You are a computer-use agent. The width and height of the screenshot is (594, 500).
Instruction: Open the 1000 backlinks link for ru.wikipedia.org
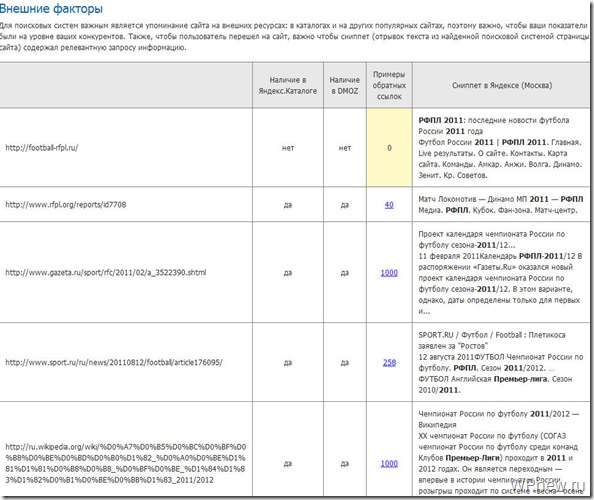pyautogui.click(x=389, y=464)
